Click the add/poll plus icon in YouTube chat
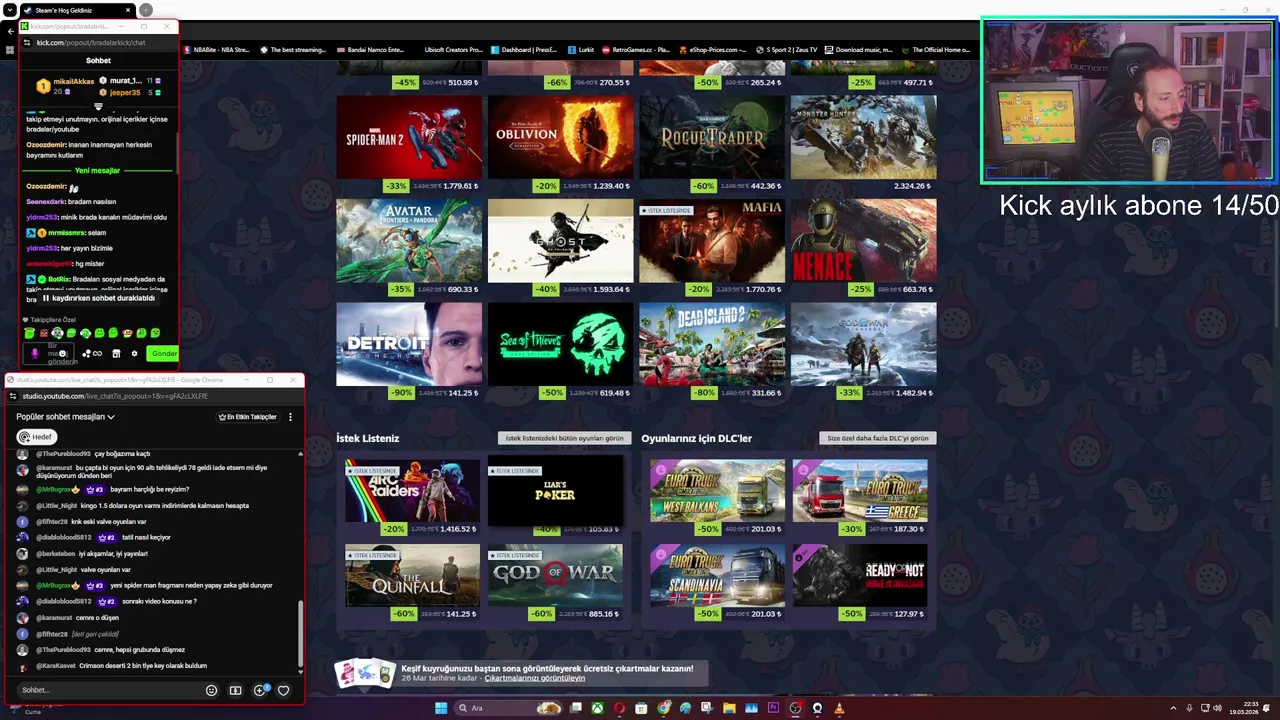 (260, 690)
